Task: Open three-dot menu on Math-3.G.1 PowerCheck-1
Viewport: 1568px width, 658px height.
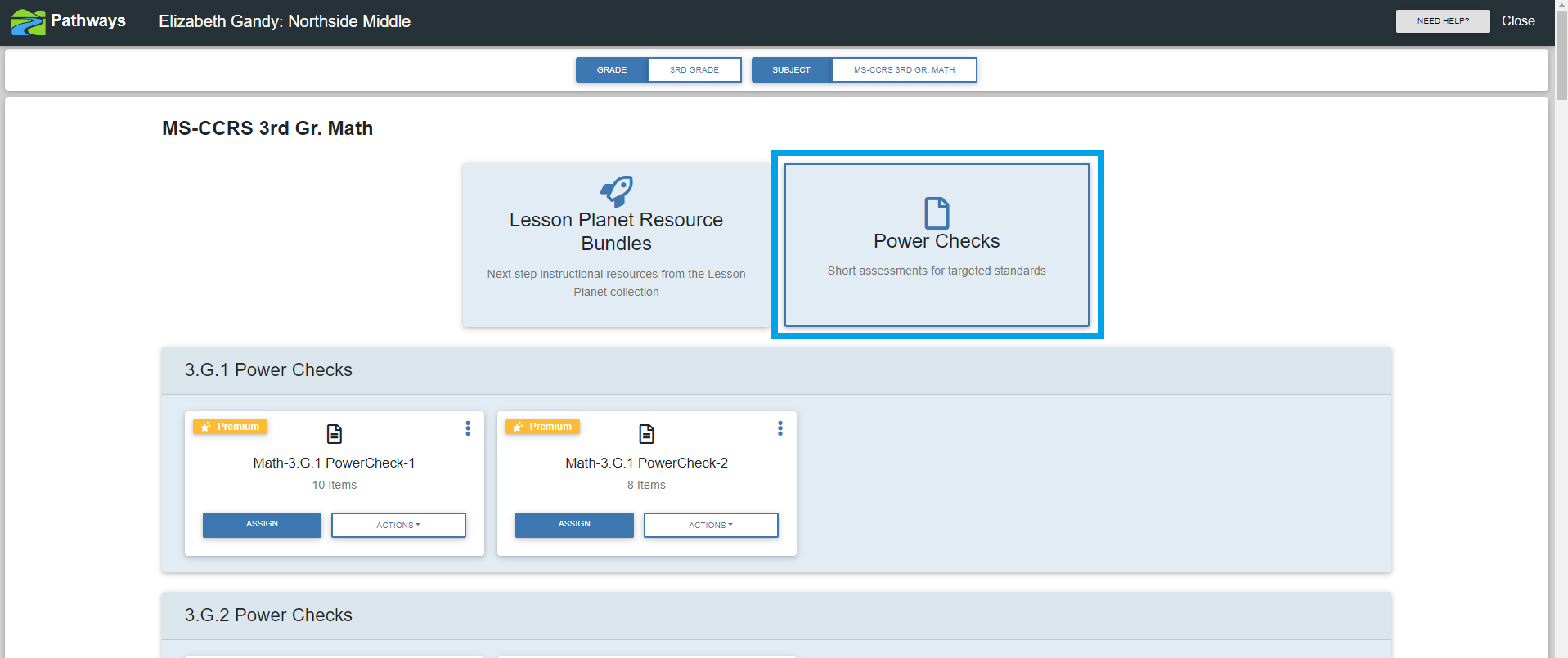Action: point(468,428)
